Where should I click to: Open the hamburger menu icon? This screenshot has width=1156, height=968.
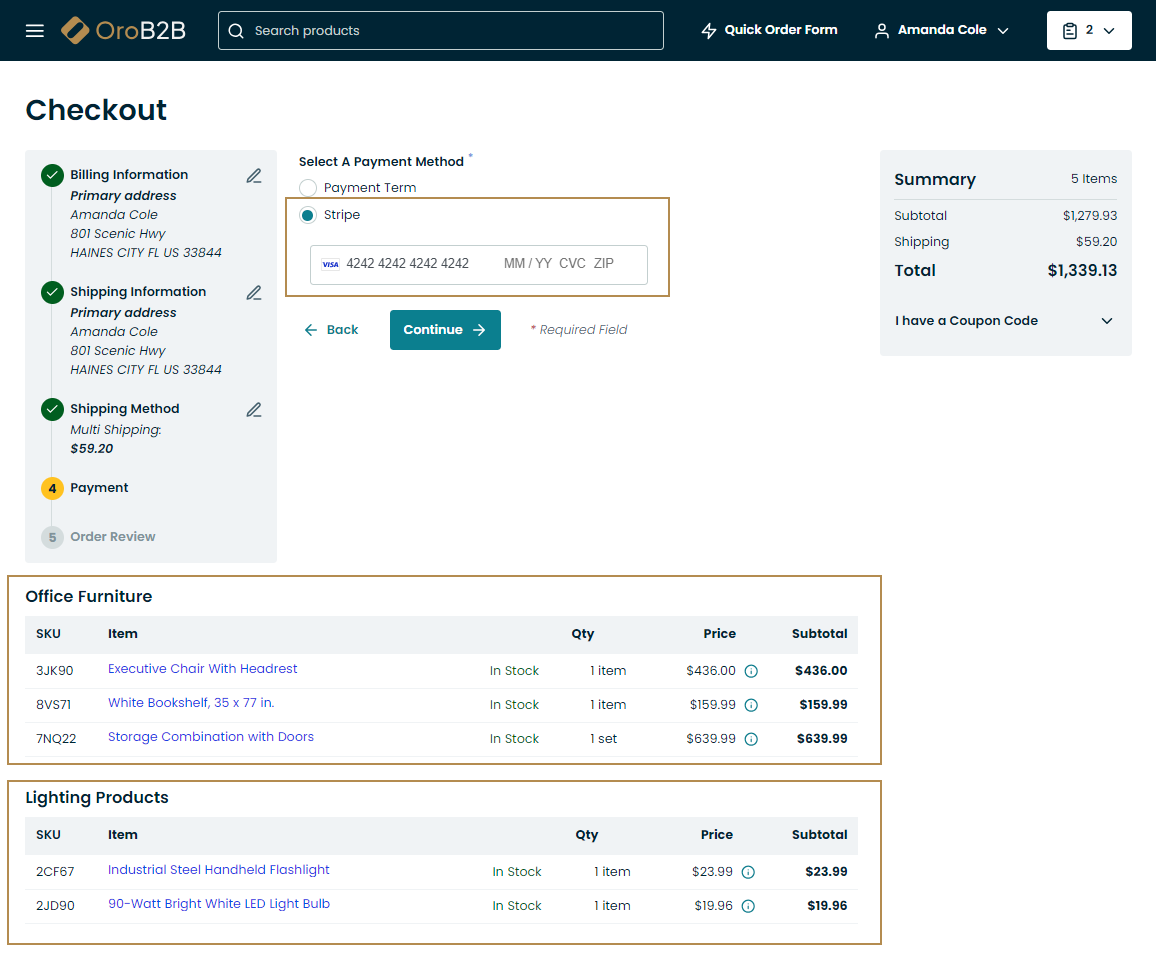click(35, 31)
